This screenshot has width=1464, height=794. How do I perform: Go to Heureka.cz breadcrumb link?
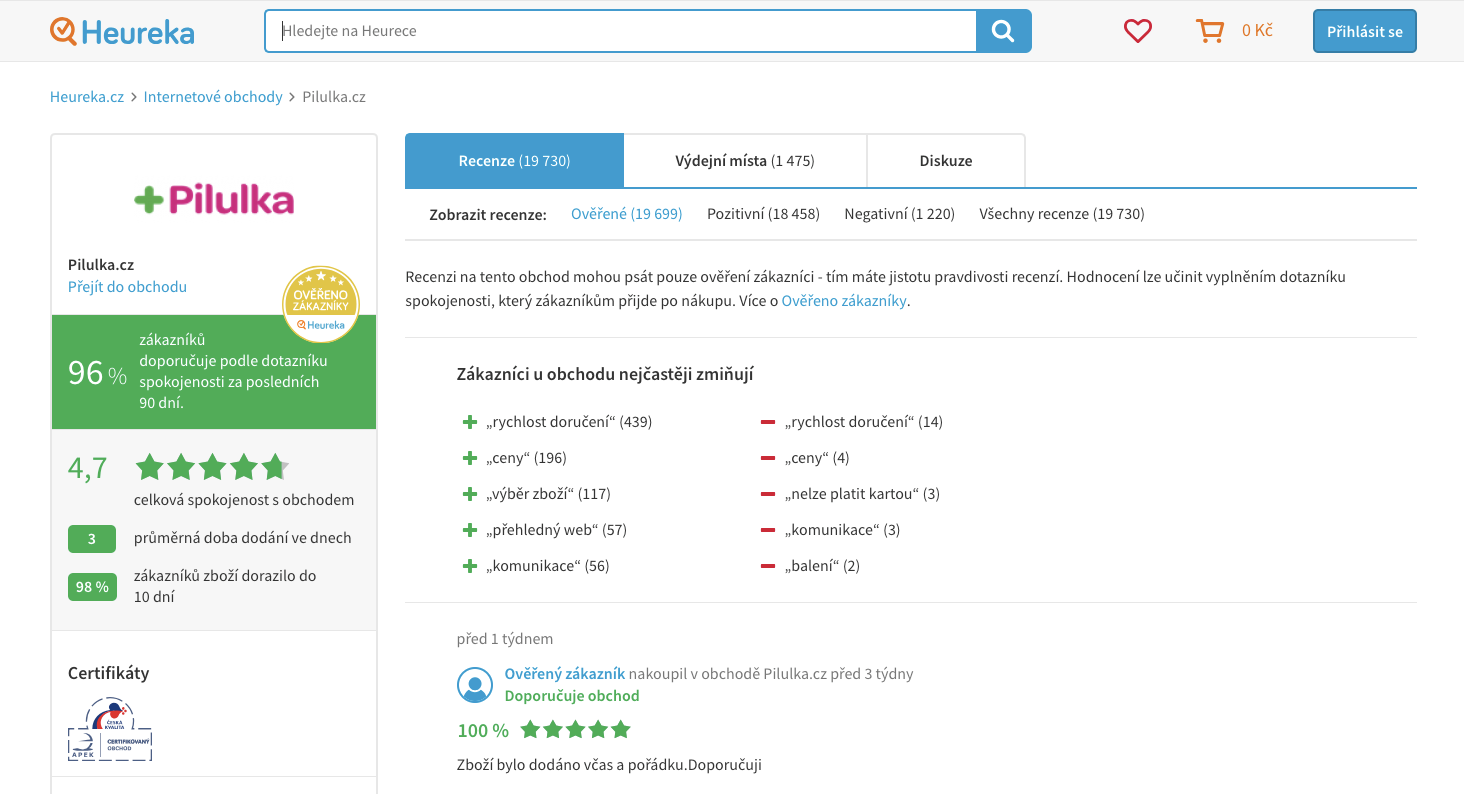click(x=87, y=97)
